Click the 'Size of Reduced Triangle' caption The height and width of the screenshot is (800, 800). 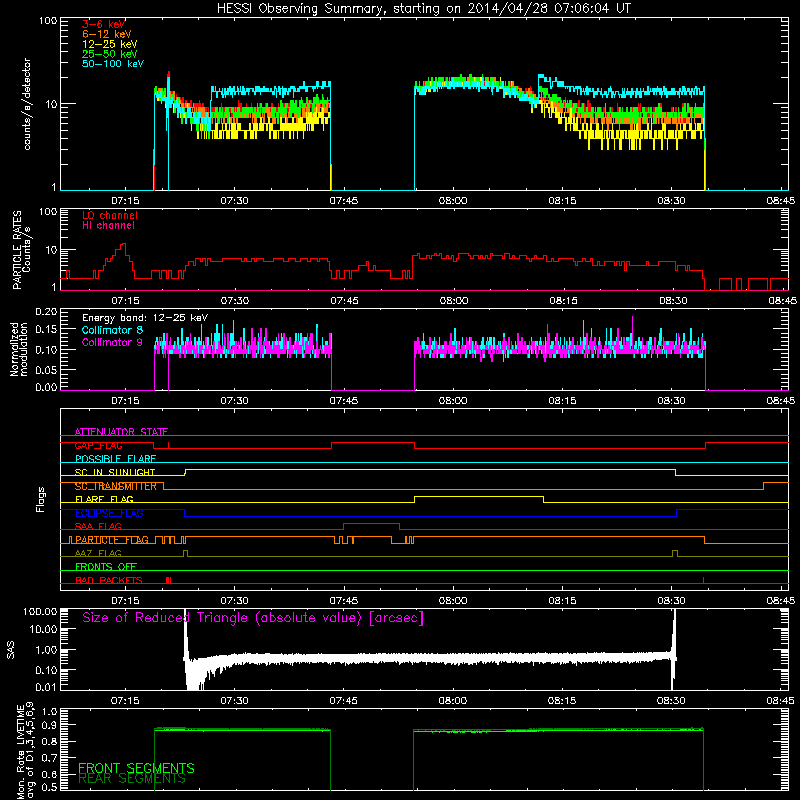(x=253, y=618)
